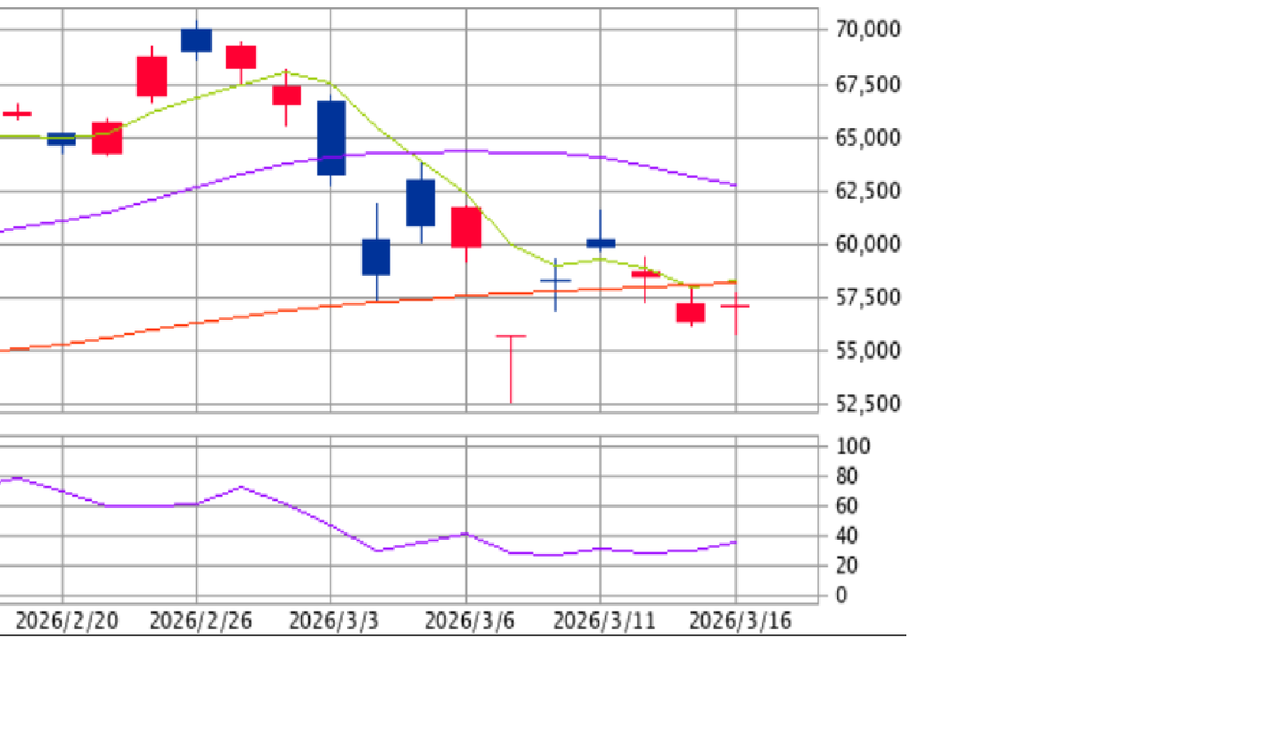Select the 2026/3/11 date label
This screenshot has width=1280, height=752.
pos(604,621)
